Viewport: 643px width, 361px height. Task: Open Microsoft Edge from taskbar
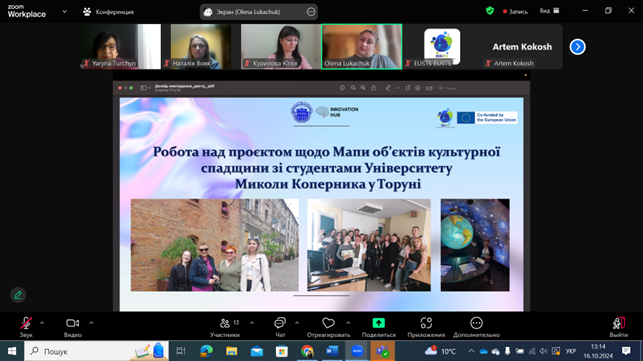click(x=206, y=351)
